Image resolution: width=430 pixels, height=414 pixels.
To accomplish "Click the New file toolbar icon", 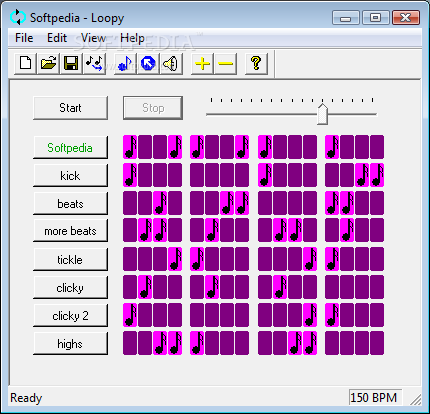I will 25,63.
